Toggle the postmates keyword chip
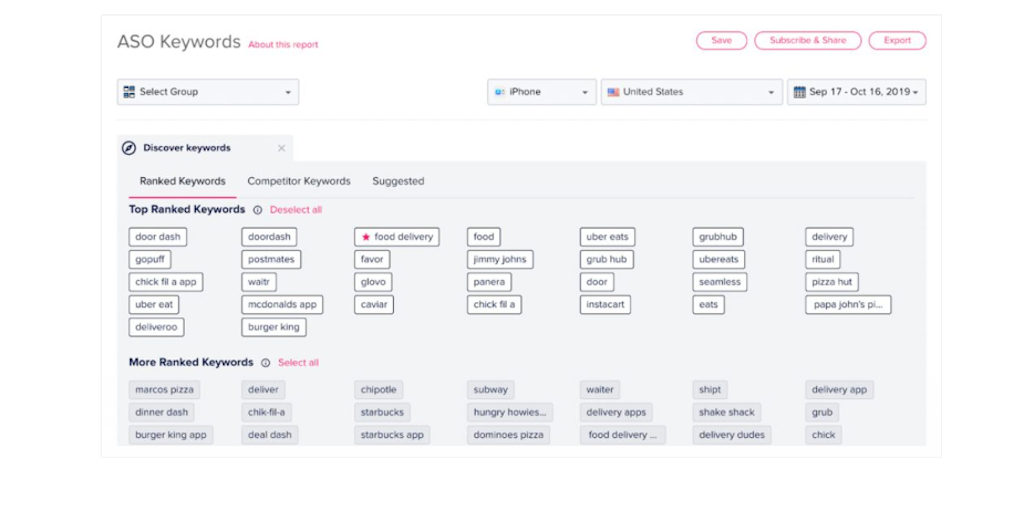 (272, 259)
